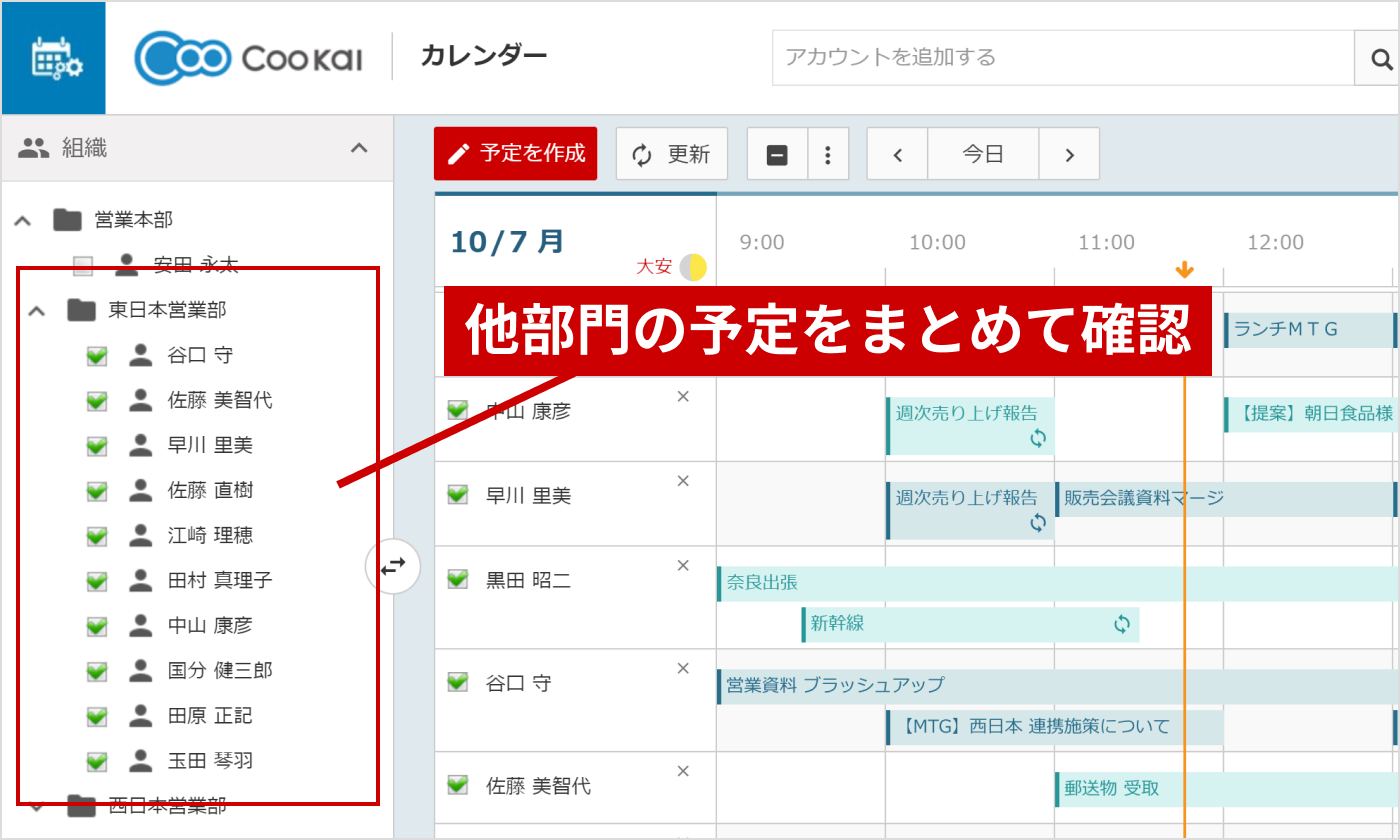
Task: Uncheck 佐藤 美智代 in the organization tree
Action: pyautogui.click(x=97, y=400)
